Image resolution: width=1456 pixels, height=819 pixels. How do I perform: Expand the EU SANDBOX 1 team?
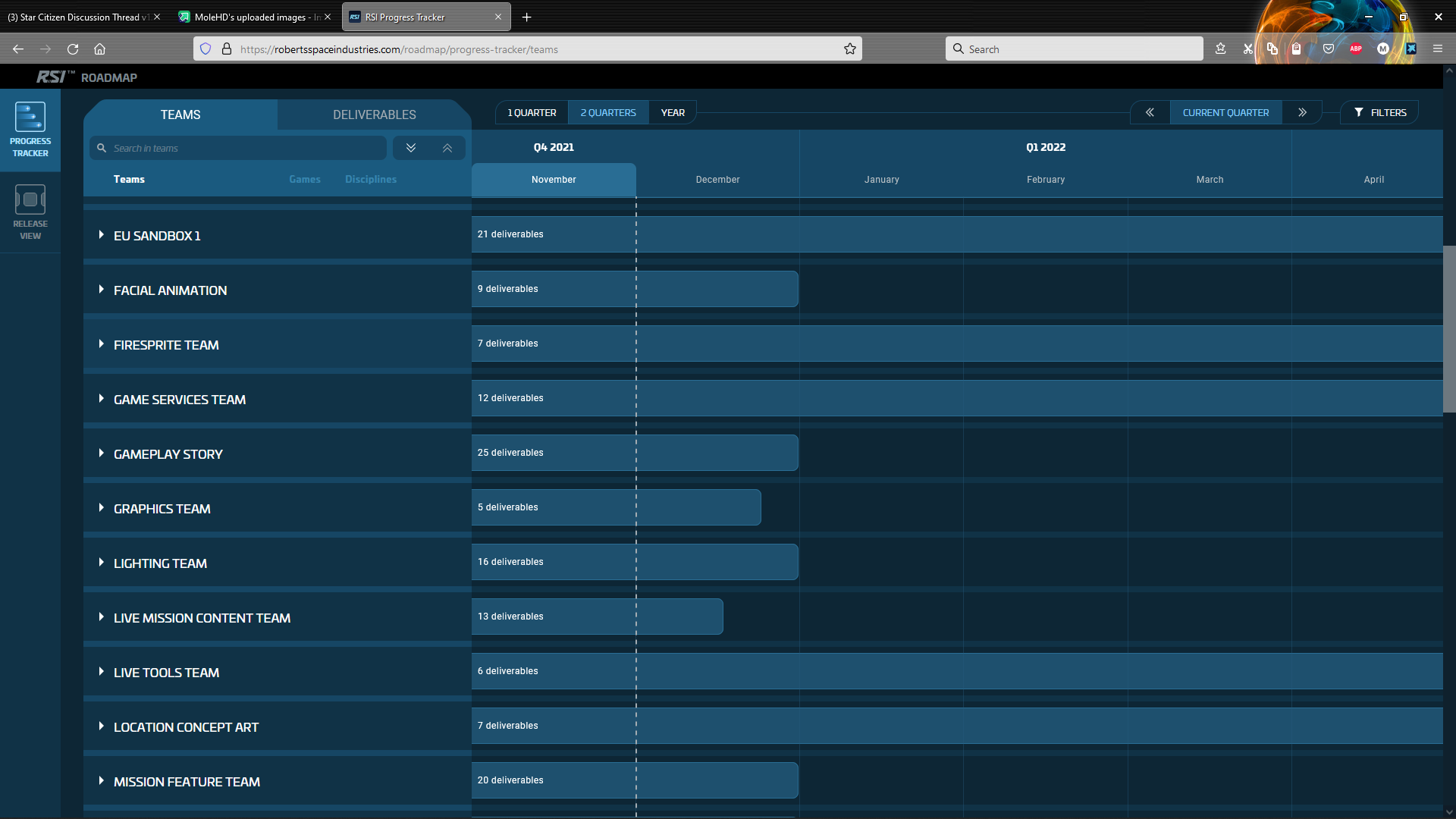101,235
